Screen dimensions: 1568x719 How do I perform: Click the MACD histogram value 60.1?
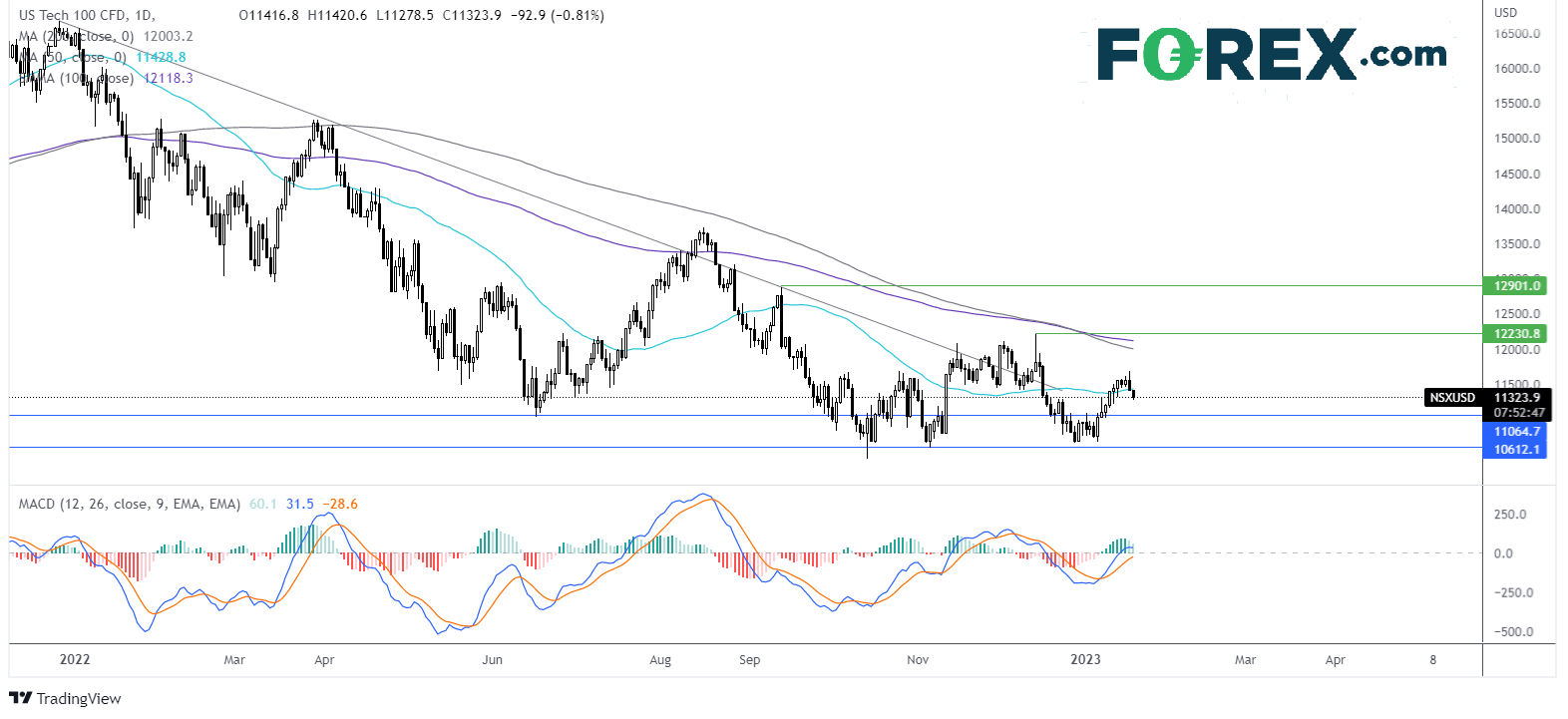[262, 504]
